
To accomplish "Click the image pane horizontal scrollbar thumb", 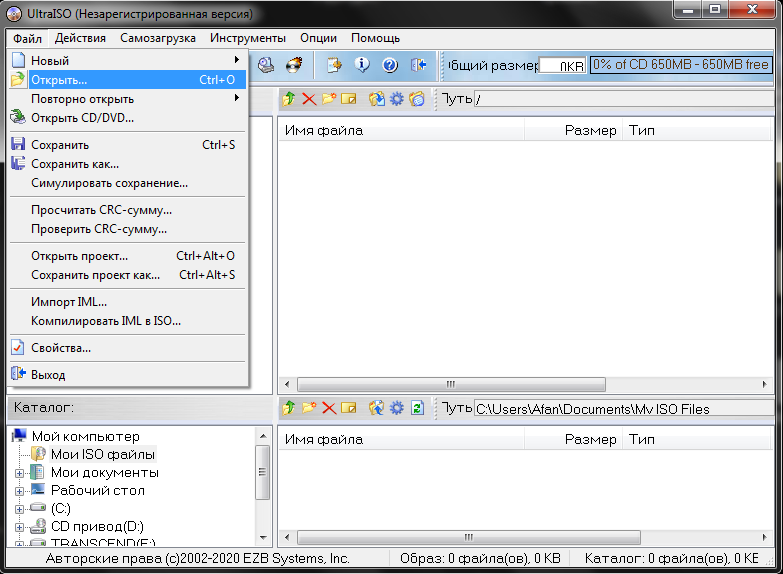I will (451, 384).
